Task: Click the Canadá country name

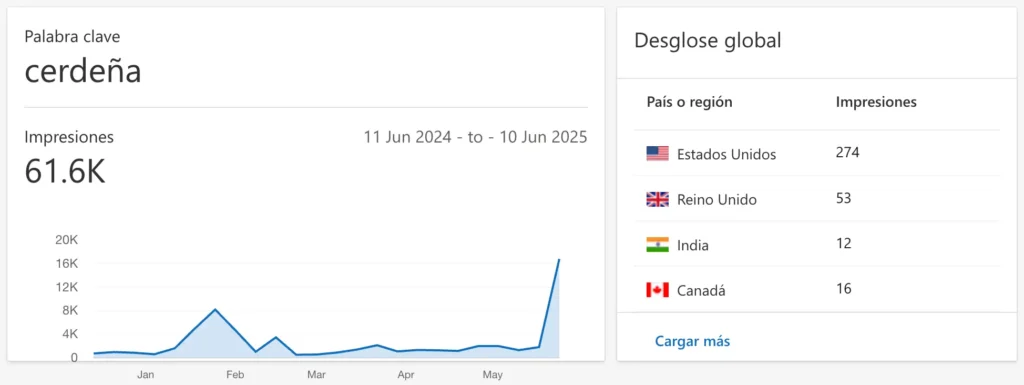Action: (x=701, y=291)
